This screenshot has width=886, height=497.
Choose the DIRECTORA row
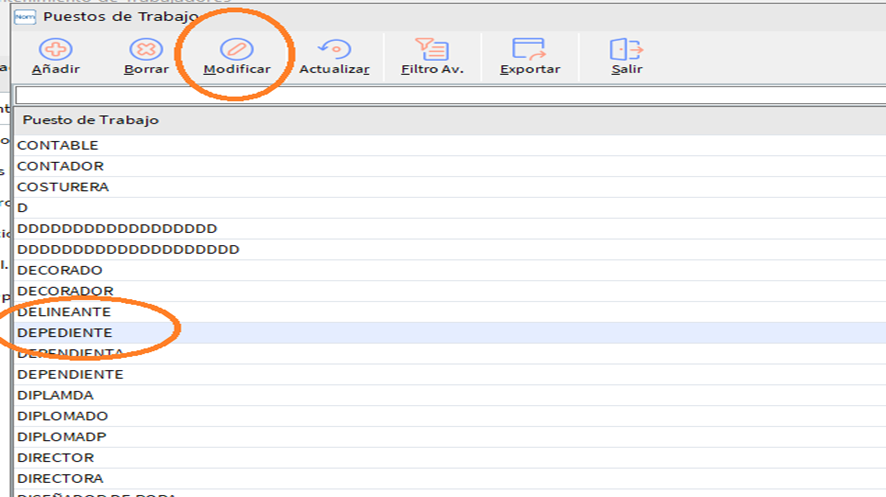tap(60, 478)
